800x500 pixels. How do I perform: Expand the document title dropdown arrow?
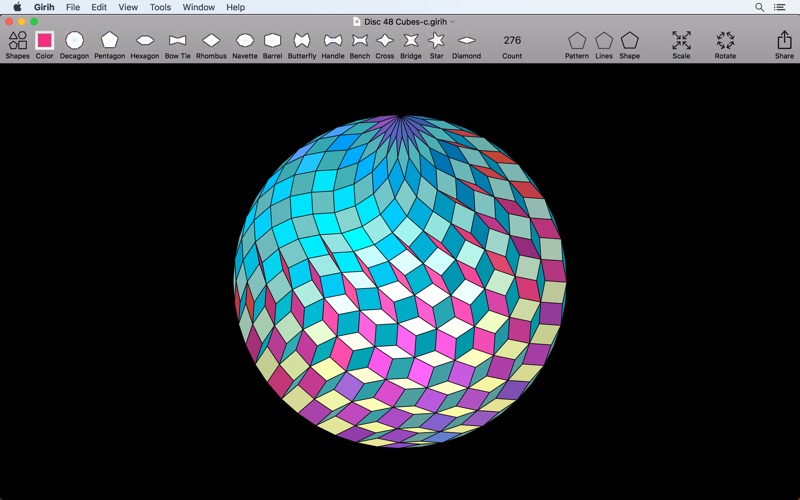pyautogui.click(x=453, y=21)
